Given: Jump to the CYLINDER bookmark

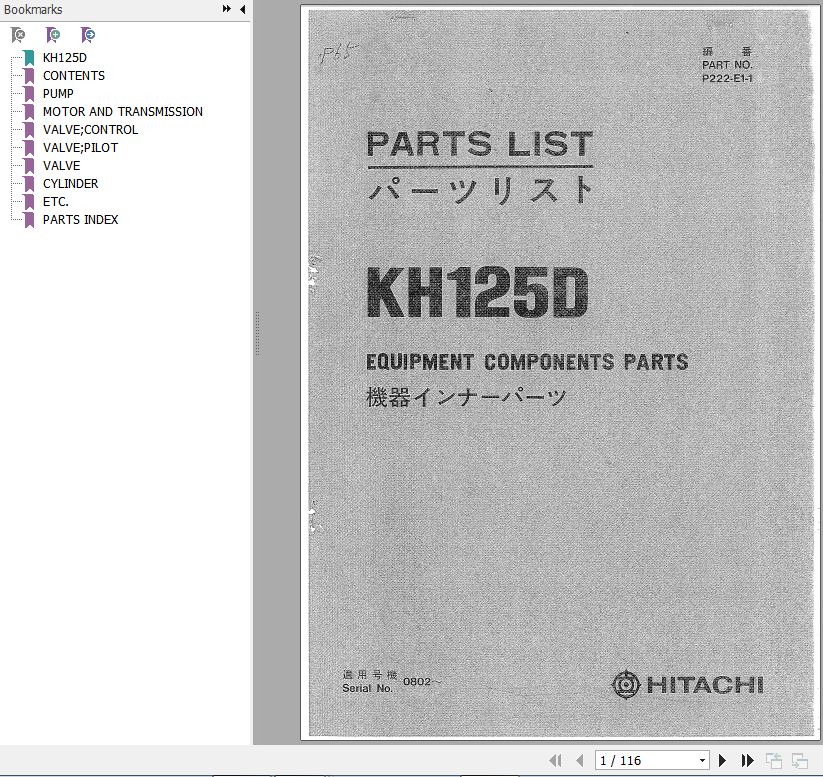Looking at the screenshot, I should tap(70, 184).
